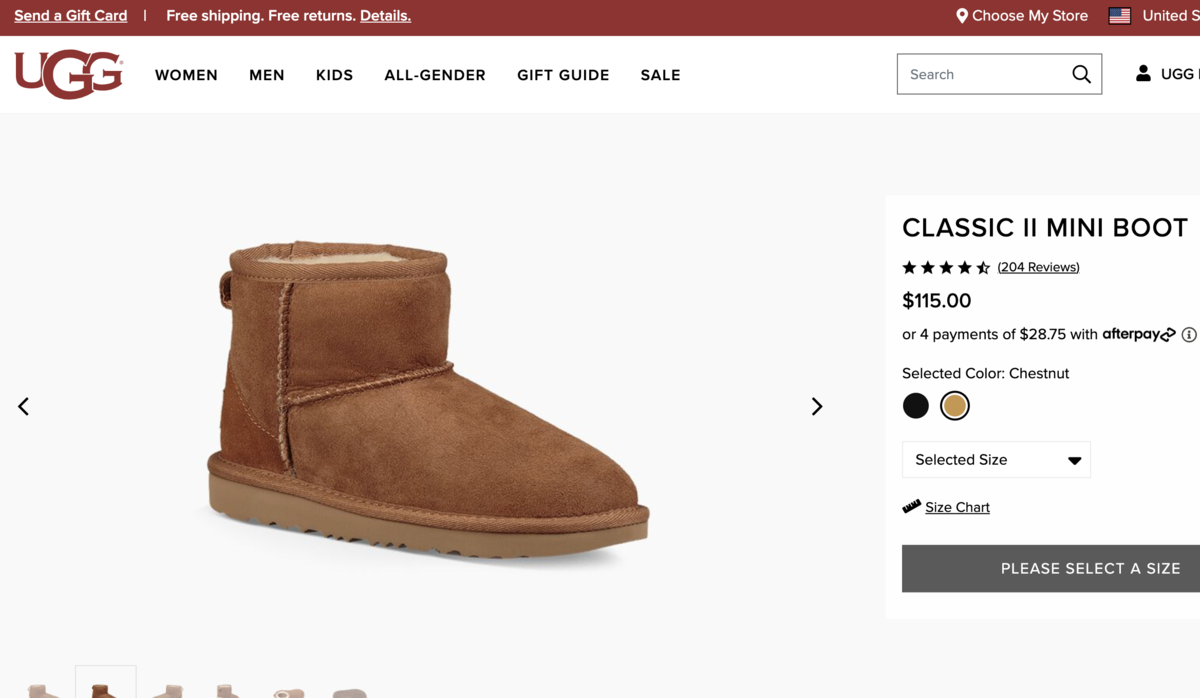The height and width of the screenshot is (698, 1200).
Task: Advance the image carousel with right arrow
Action: click(x=817, y=406)
